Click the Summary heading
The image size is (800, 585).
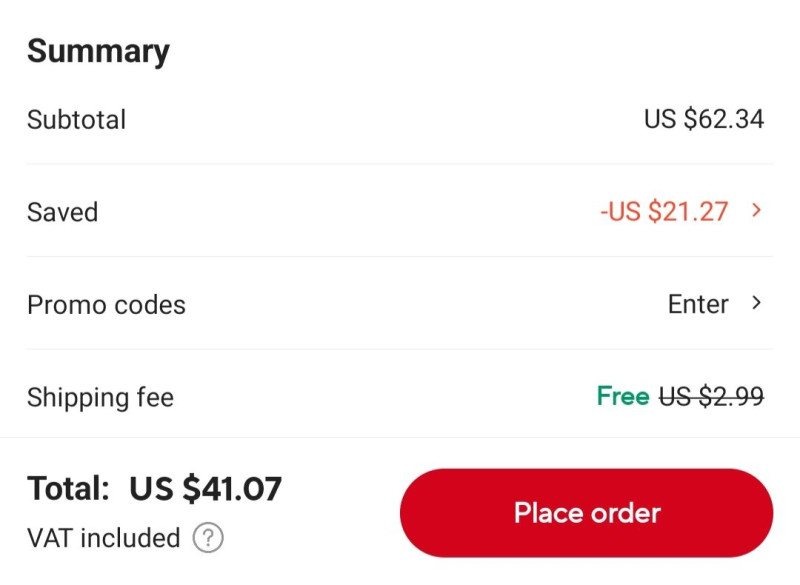coord(98,52)
